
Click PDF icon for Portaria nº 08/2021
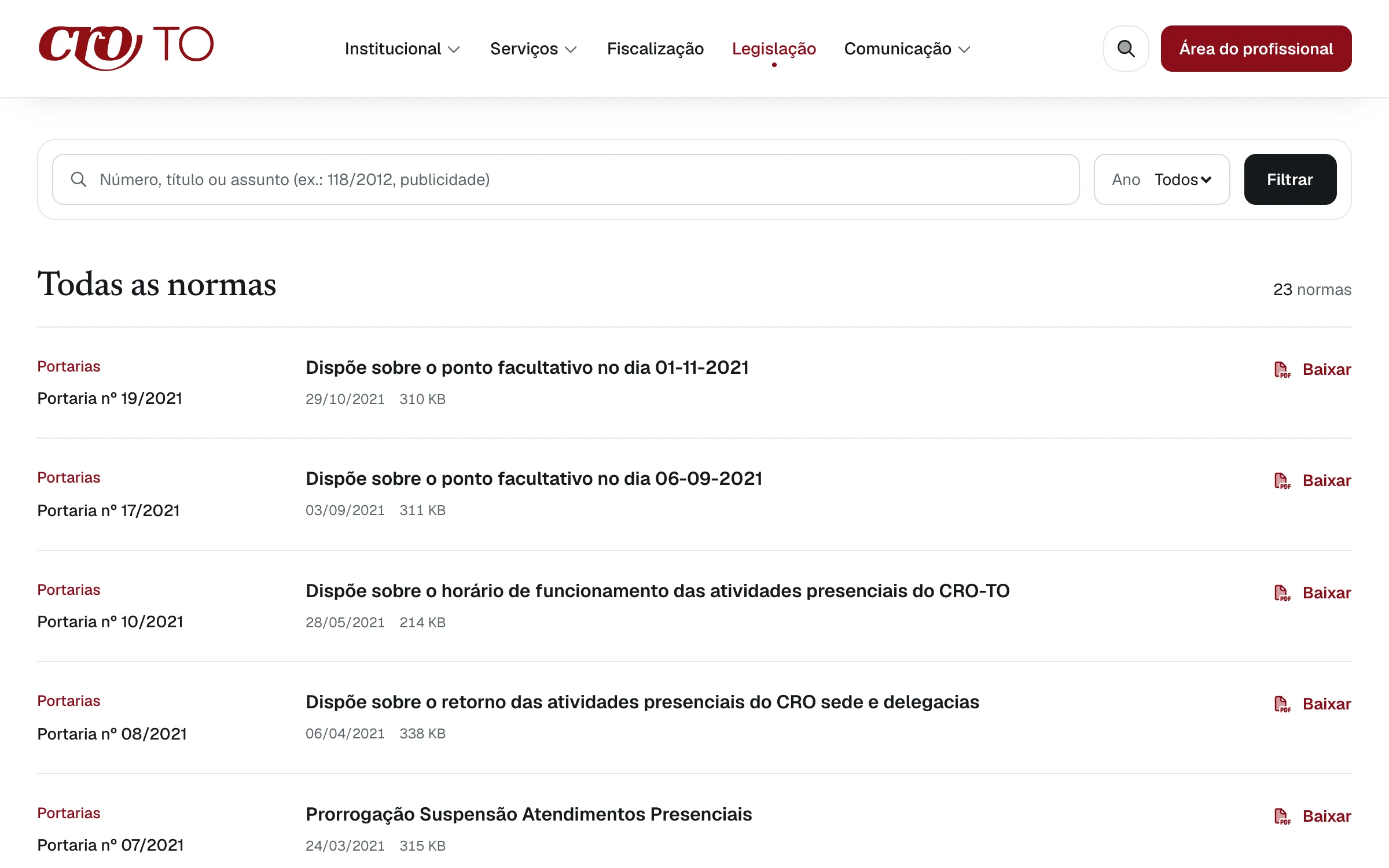click(1283, 704)
